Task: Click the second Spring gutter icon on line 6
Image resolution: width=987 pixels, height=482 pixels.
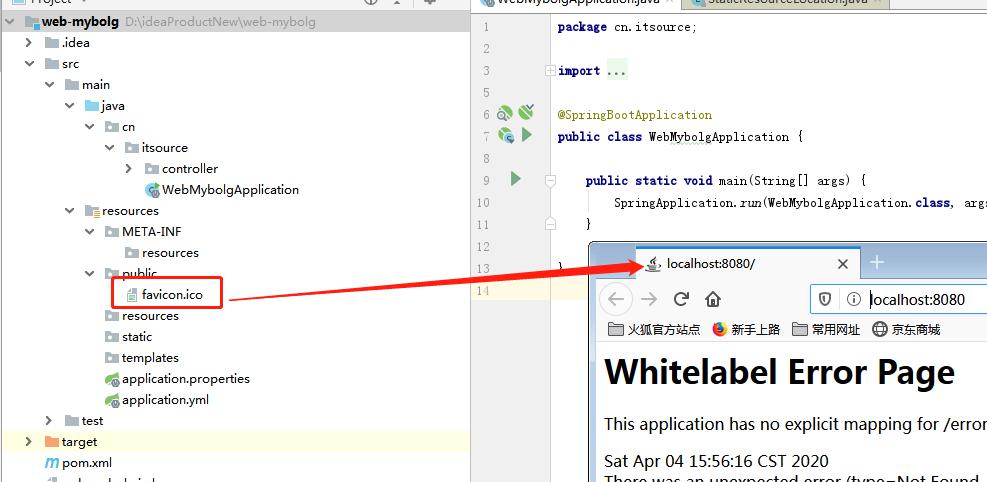Action: point(526,112)
